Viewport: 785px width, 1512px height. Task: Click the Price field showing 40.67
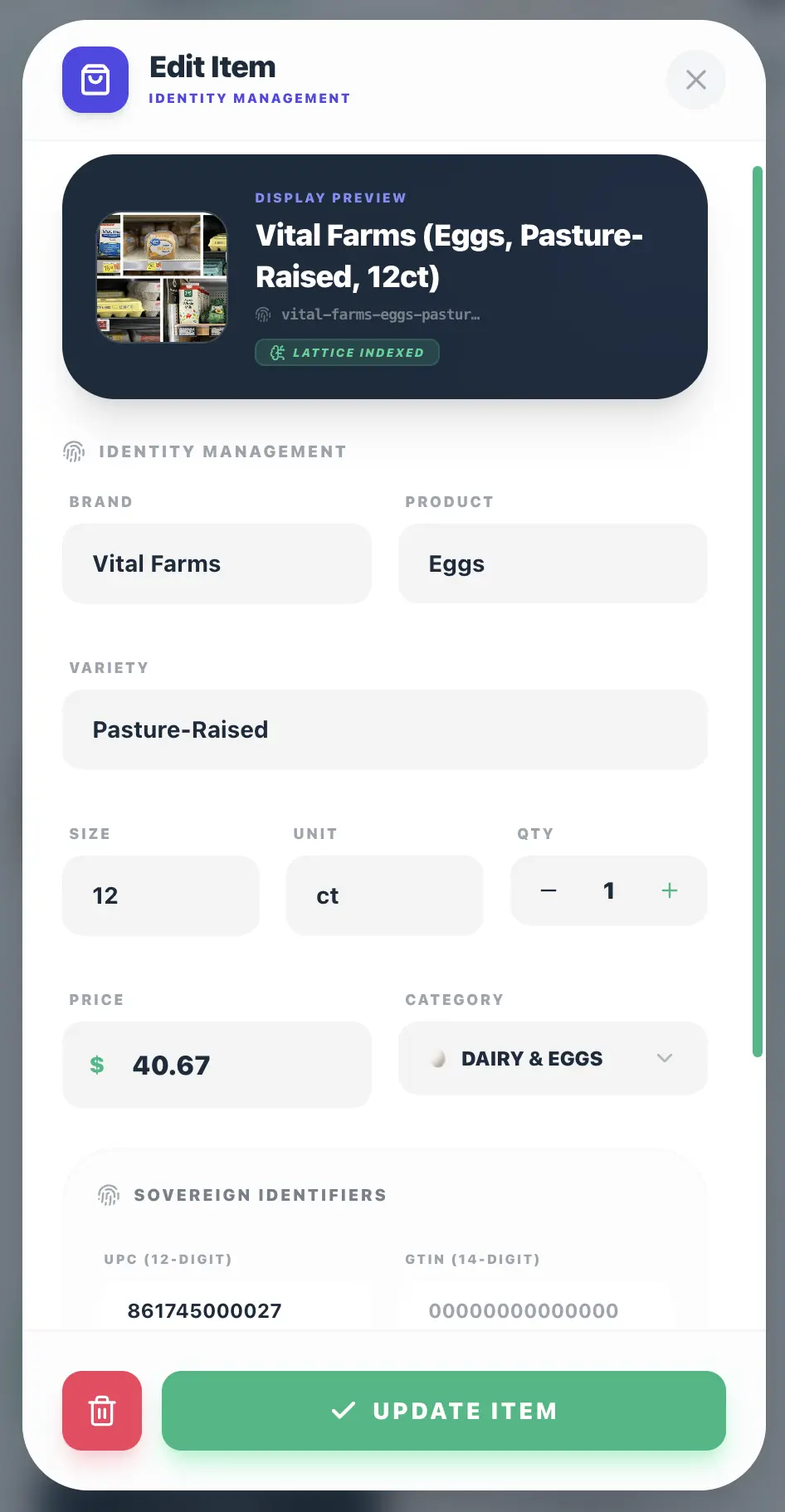(x=217, y=1065)
